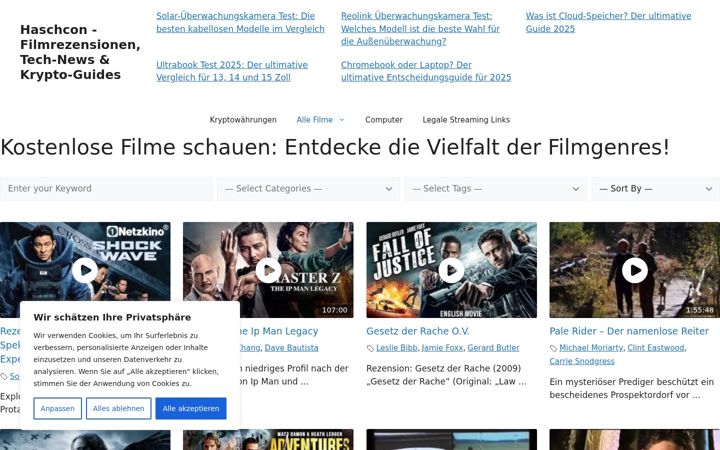Open the Adventures movie thumbnail in second row
This screenshot has height=450, width=720.
(268, 439)
